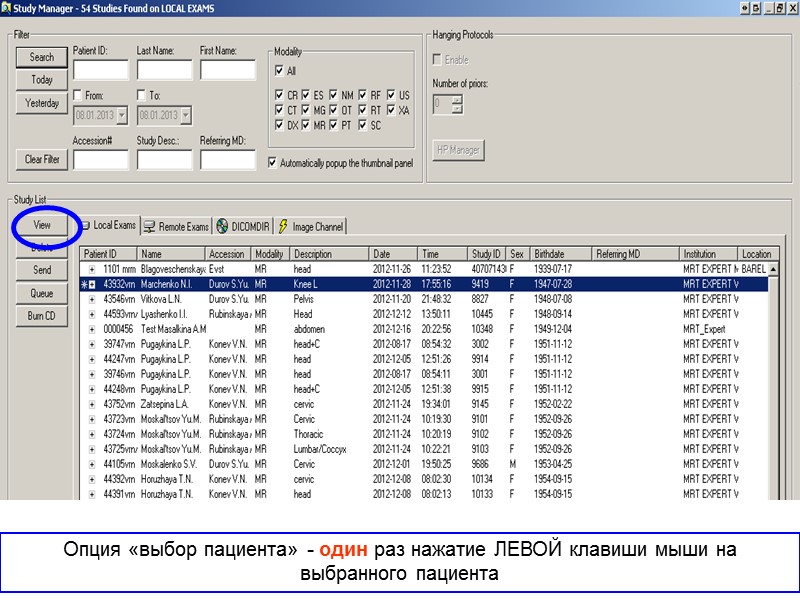
Task: Uncheck the XA modality checkbox
Action: coord(391,110)
